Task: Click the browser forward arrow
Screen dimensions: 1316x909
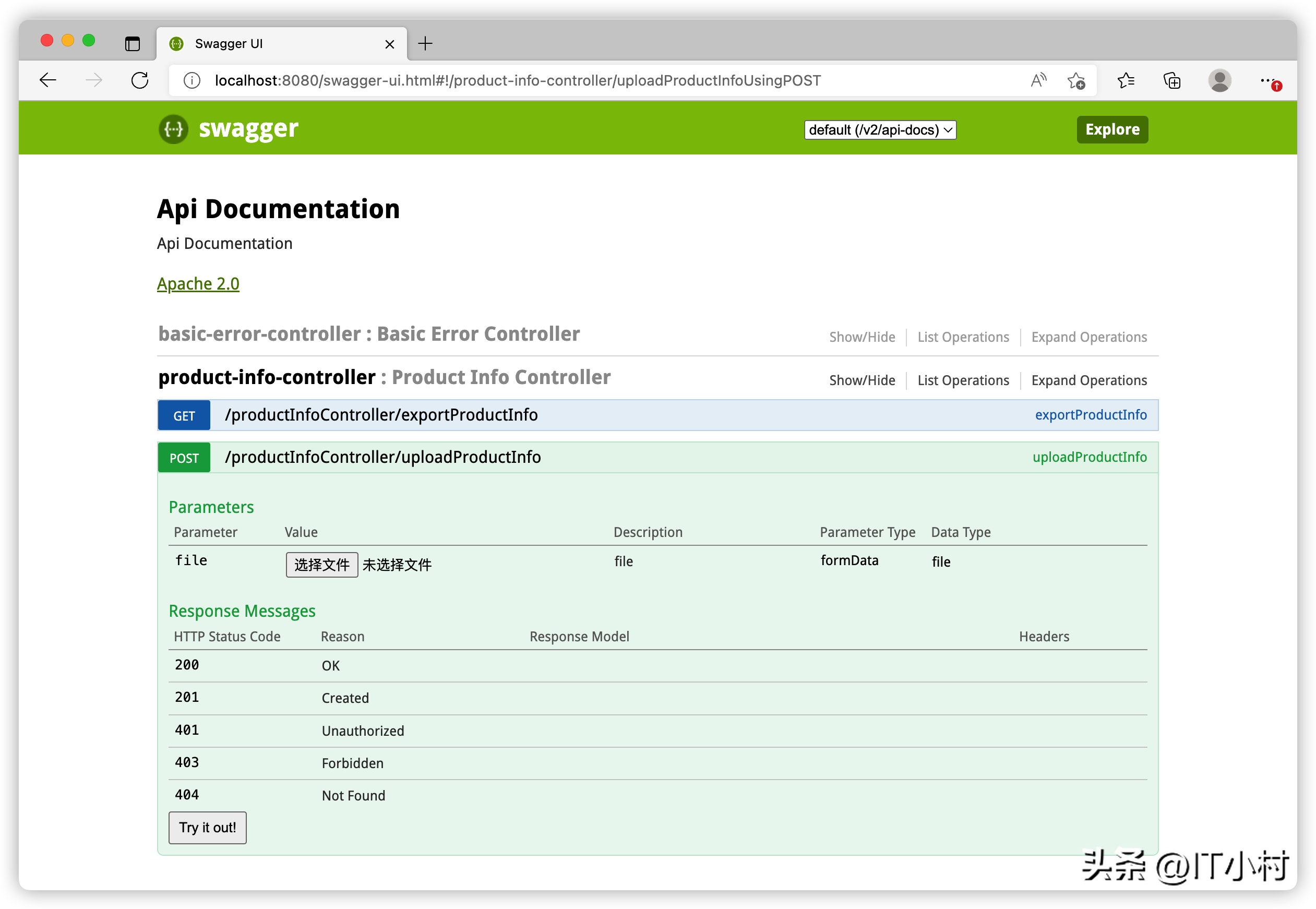Action: point(94,80)
